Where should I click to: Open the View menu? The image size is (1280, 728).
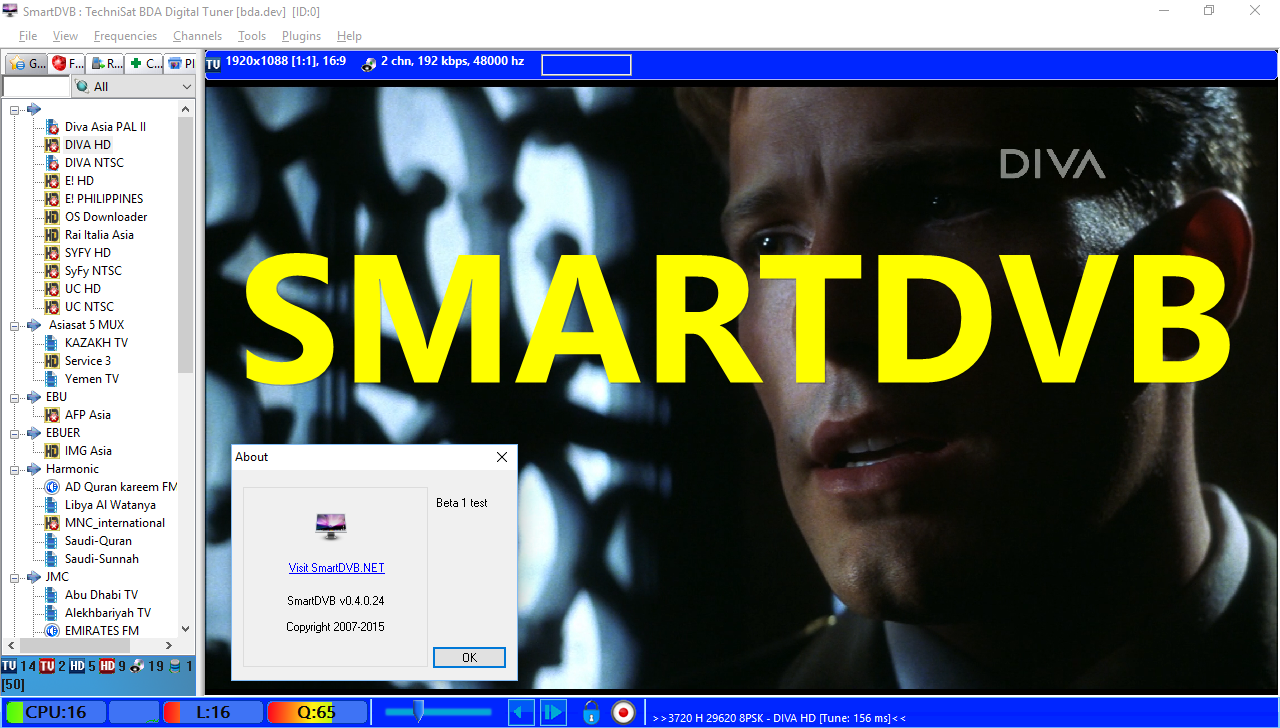(65, 36)
